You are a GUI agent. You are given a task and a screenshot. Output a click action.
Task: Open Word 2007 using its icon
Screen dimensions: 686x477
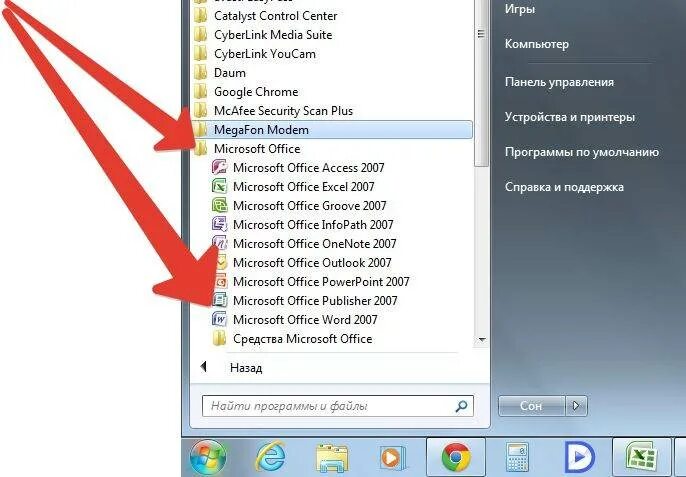[220, 319]
